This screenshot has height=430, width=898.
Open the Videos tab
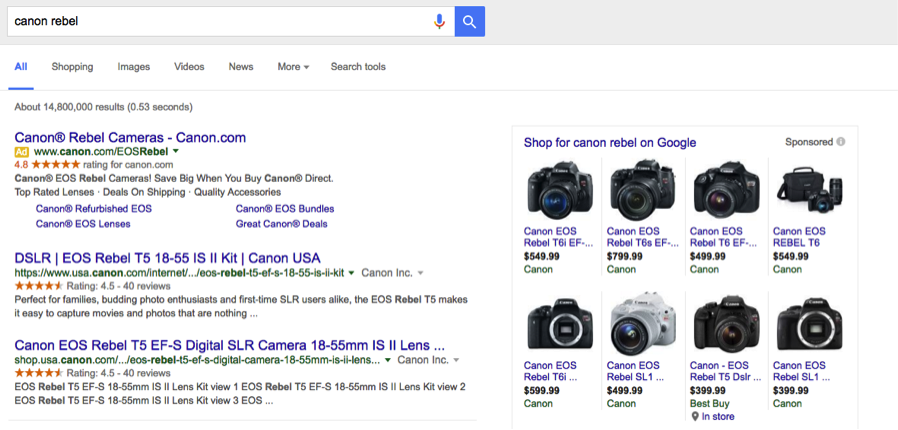coord(189,67)
